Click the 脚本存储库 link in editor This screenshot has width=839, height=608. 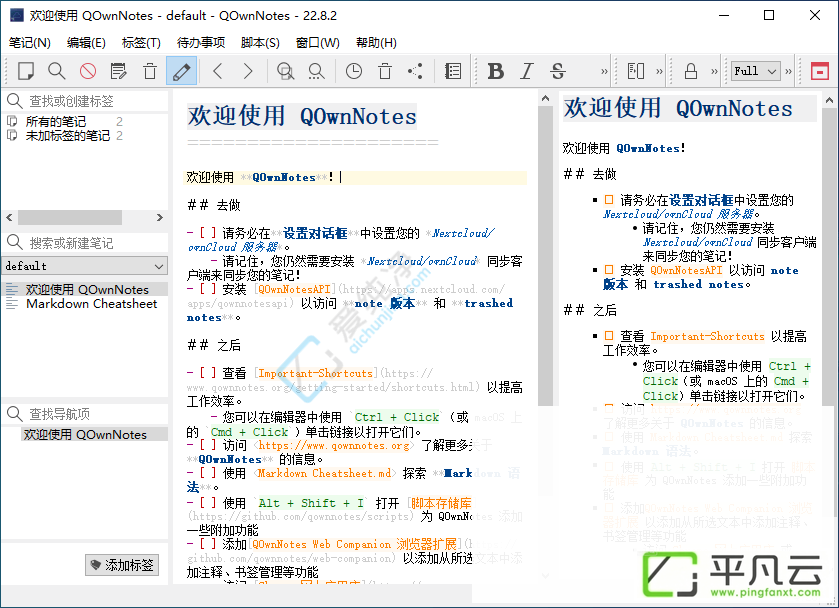tap(441, 503)
